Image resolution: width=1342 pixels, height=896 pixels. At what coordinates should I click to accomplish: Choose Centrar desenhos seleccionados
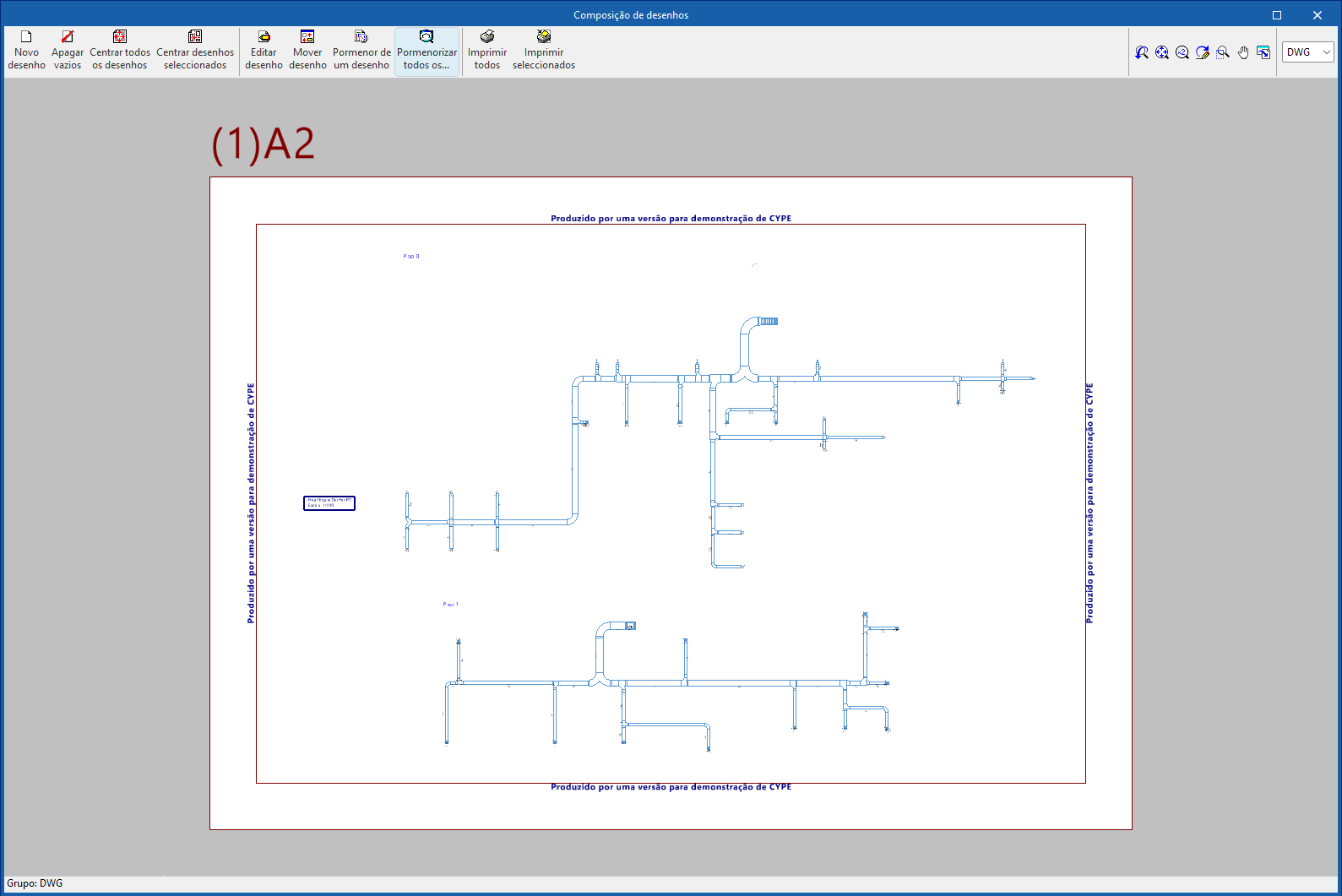pos(195,51)
